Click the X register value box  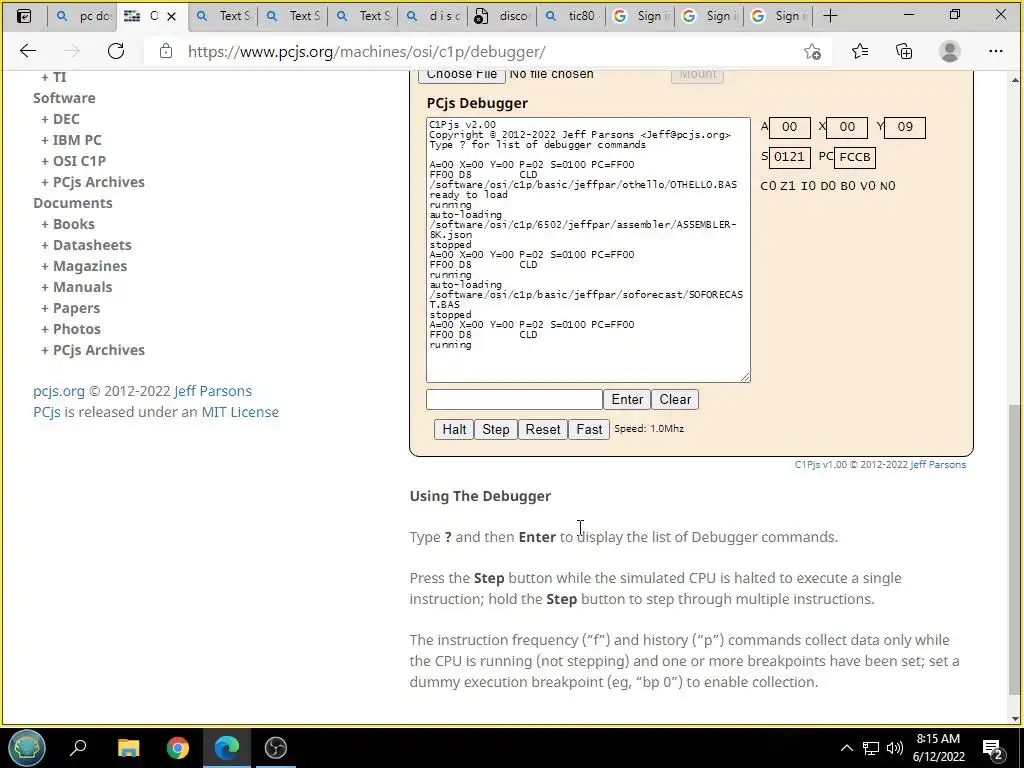847,127
